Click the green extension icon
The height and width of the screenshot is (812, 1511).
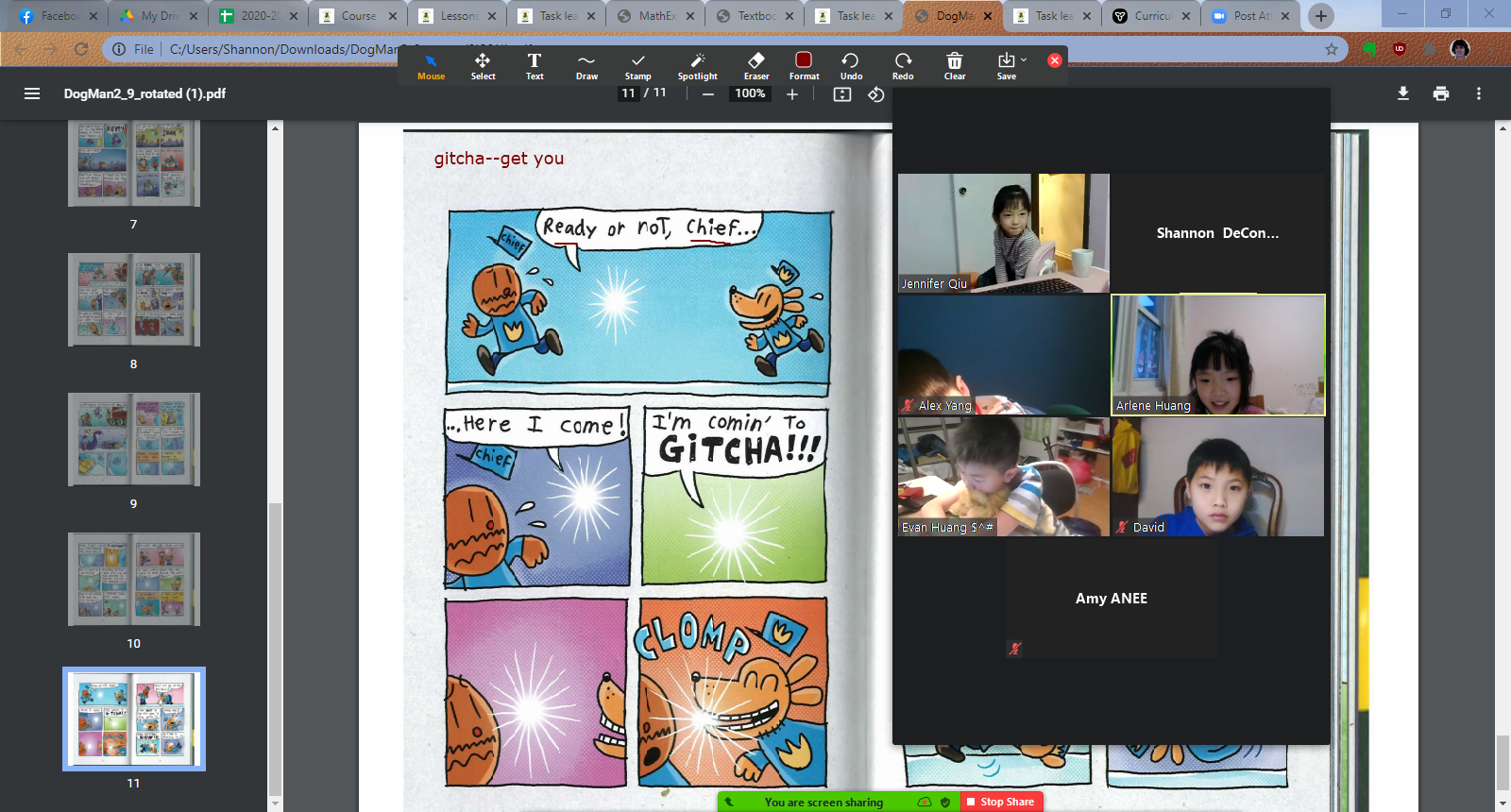point(1370,49)
